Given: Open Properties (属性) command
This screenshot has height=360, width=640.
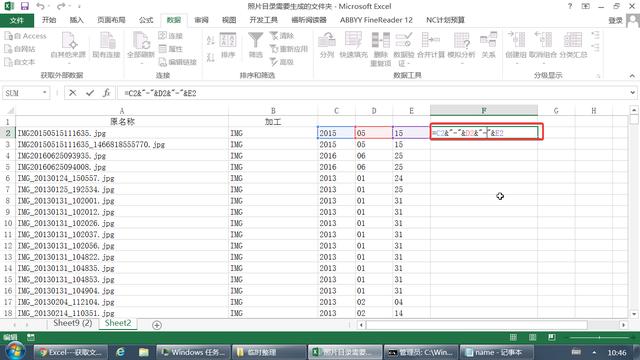Looking at the screenshot, I should 171,49.
